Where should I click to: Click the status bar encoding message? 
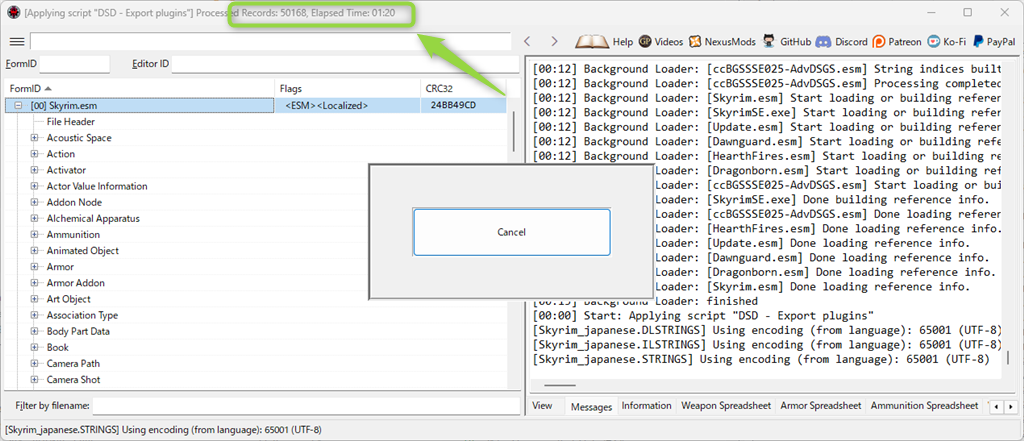click(x=163, y=430)
